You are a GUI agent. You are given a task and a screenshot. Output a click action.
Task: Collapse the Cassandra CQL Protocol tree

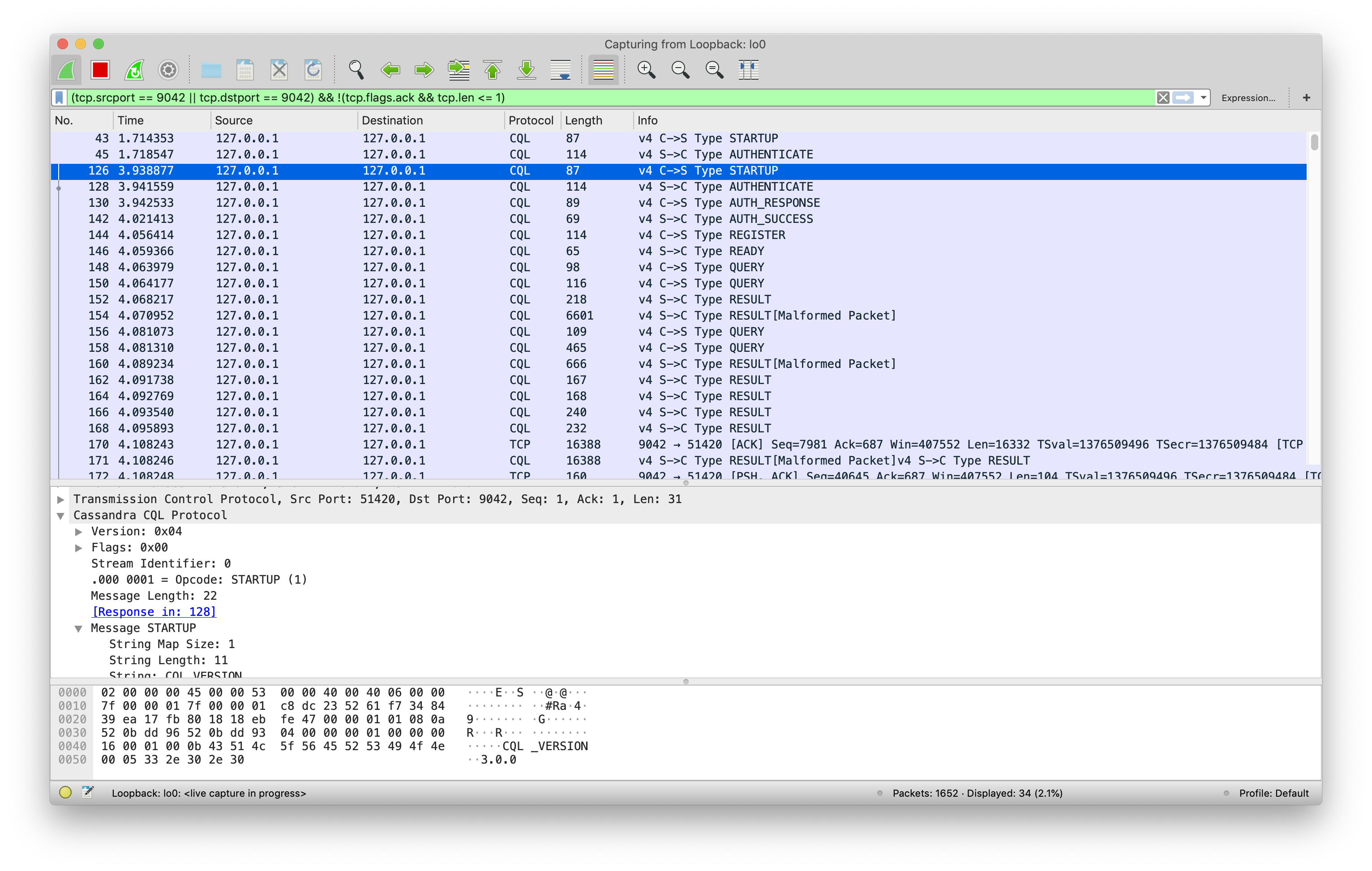pyautogui.click(x=61, y=515)
